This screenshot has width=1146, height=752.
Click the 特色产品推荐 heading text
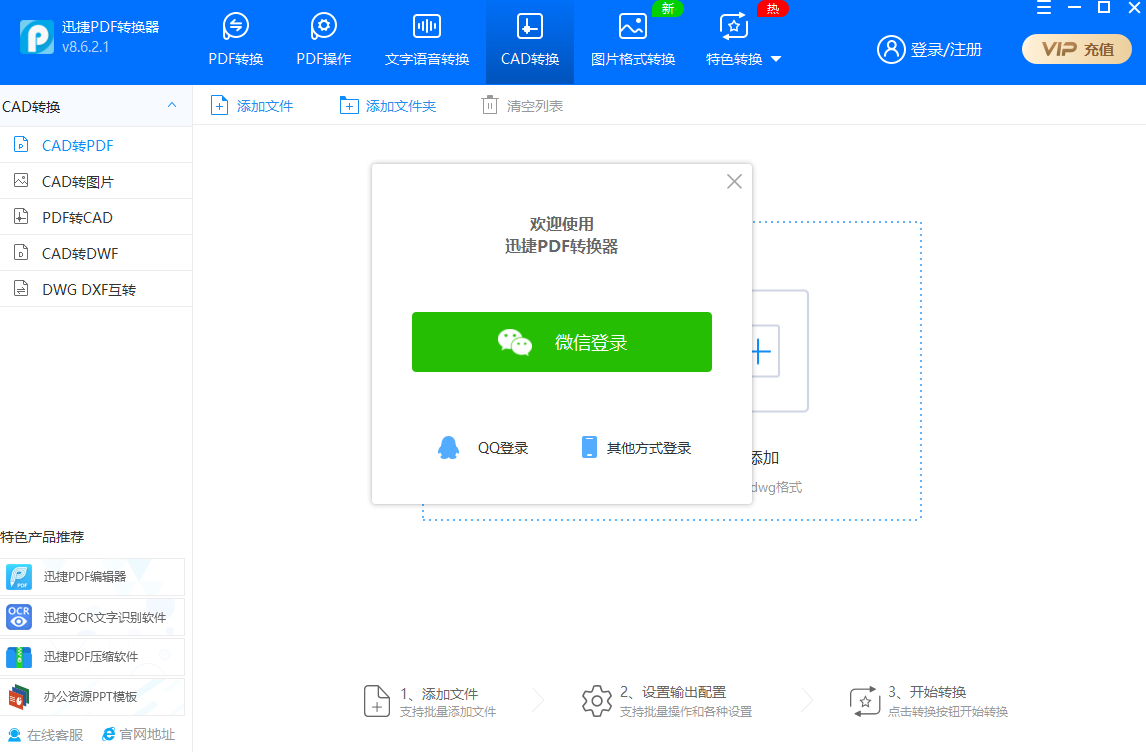tap(42, 537)
